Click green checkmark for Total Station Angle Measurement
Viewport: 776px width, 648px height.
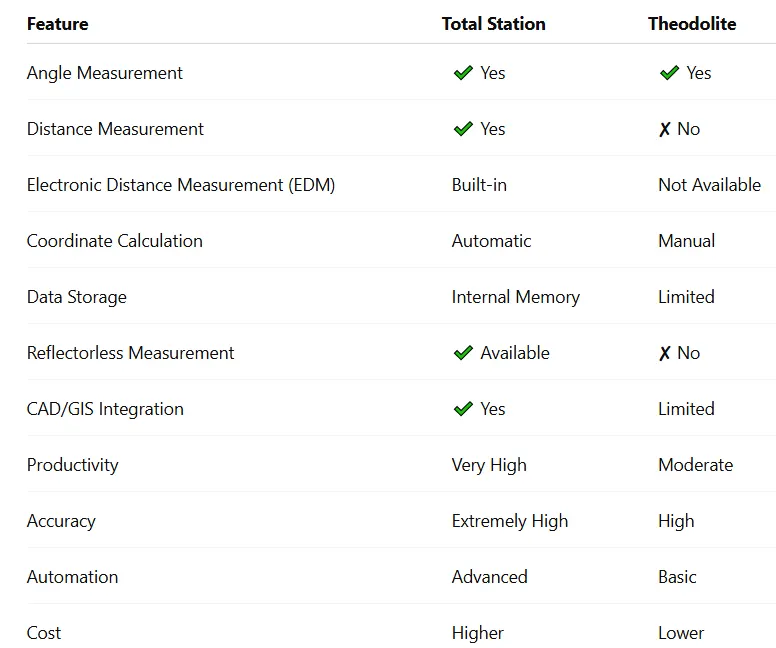pos(463,73)
